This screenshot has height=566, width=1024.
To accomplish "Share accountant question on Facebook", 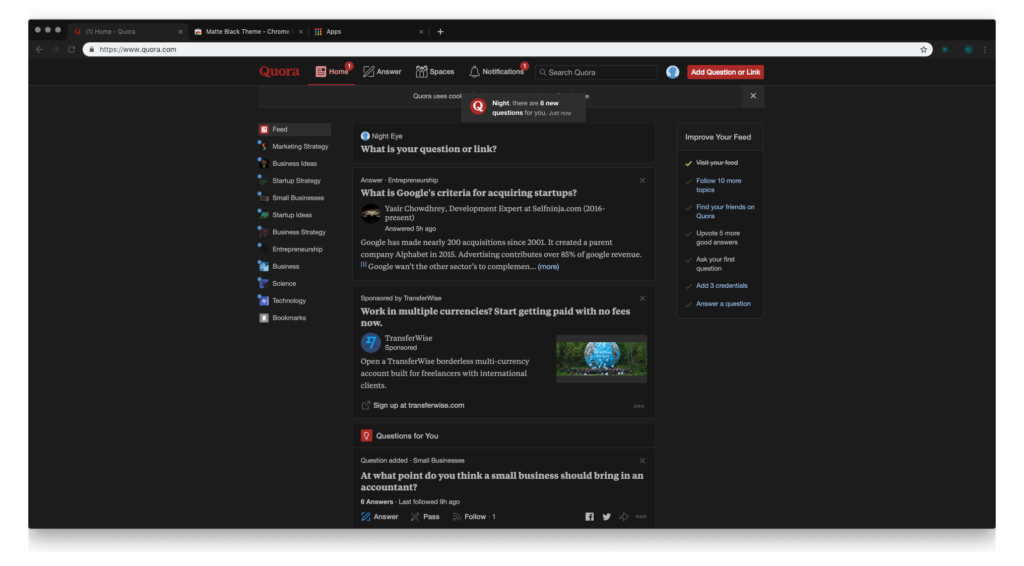I will [589, 516].
